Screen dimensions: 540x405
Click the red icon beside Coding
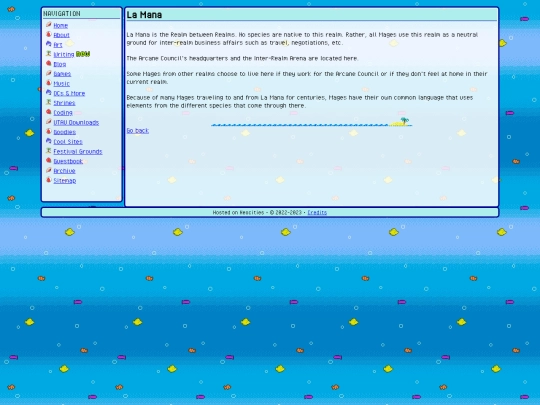(x=49, y=112)
